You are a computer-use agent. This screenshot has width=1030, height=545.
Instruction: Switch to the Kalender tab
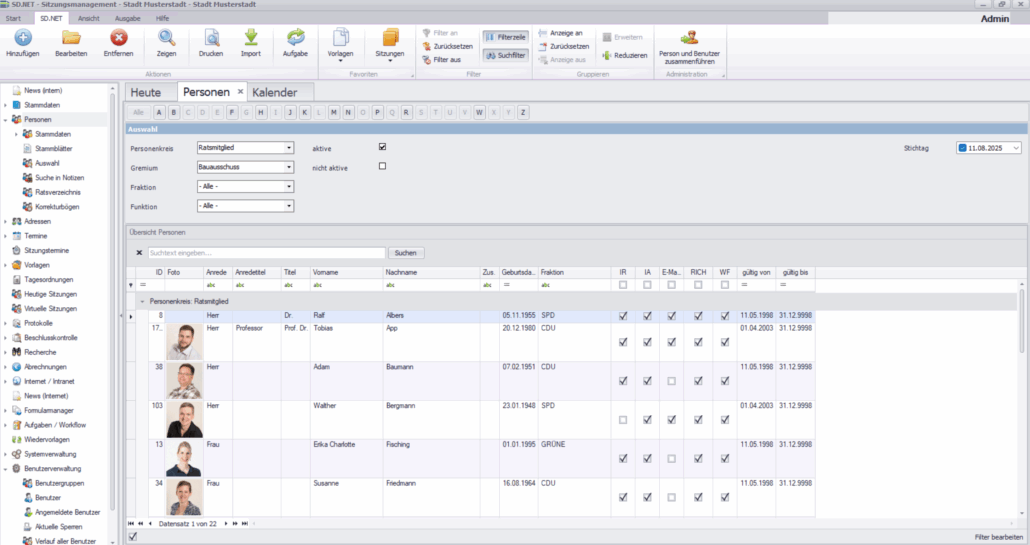[274, 93]
